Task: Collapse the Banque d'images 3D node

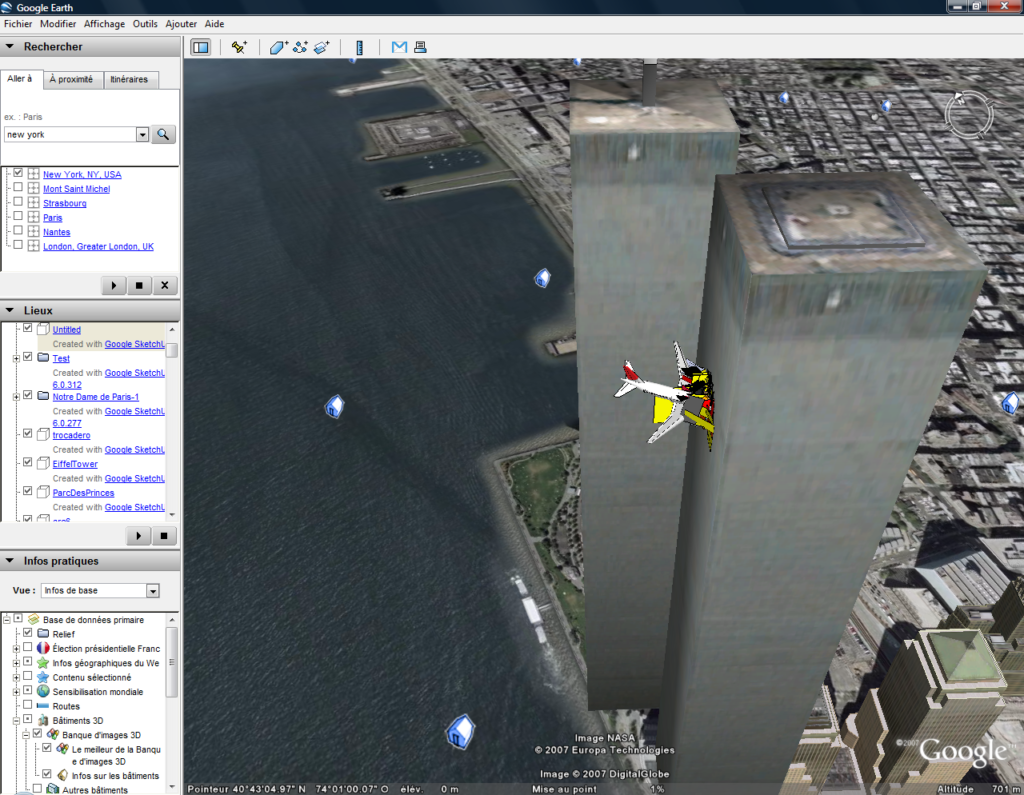Action: pyautogui.click(x=26, y=735)
